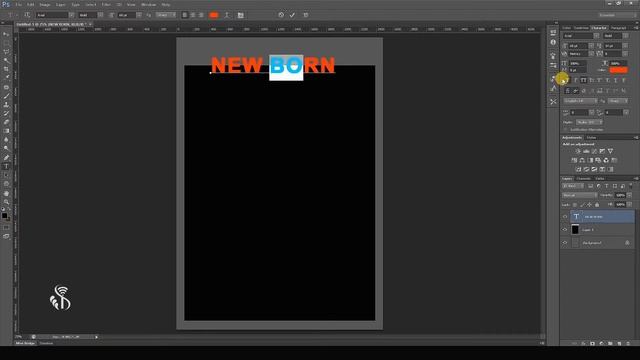
Task: Open the Image menu
Action: coord(44,4)
